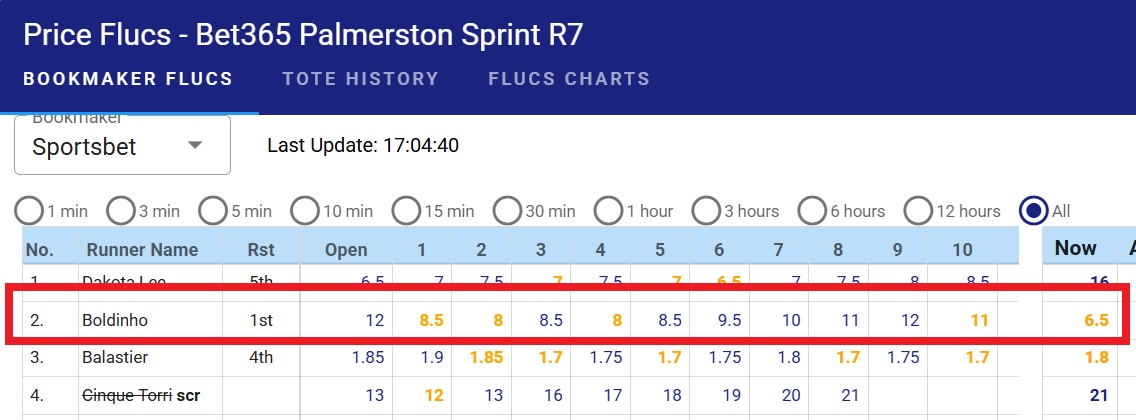This screenshot has height=420, width=1136.
Task: Open the Bookmaker dropdown arrow
Action: pos(194,146)
